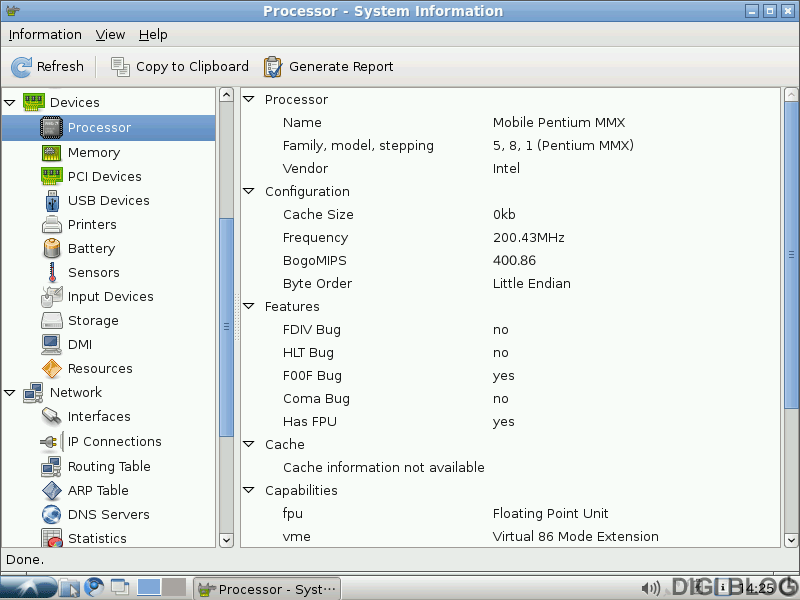
Task: Open the Help menu
Action: click(x=153, y=35)
